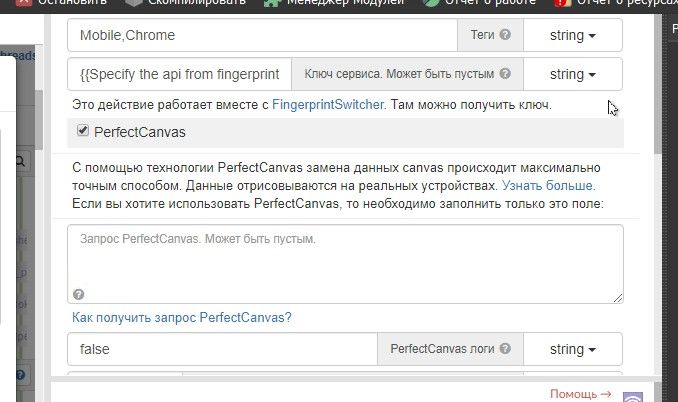Open string type dropdown for PerfectCanvas логи
The image size is (678, 402).
pyautogui.click(x=572, y=349)
